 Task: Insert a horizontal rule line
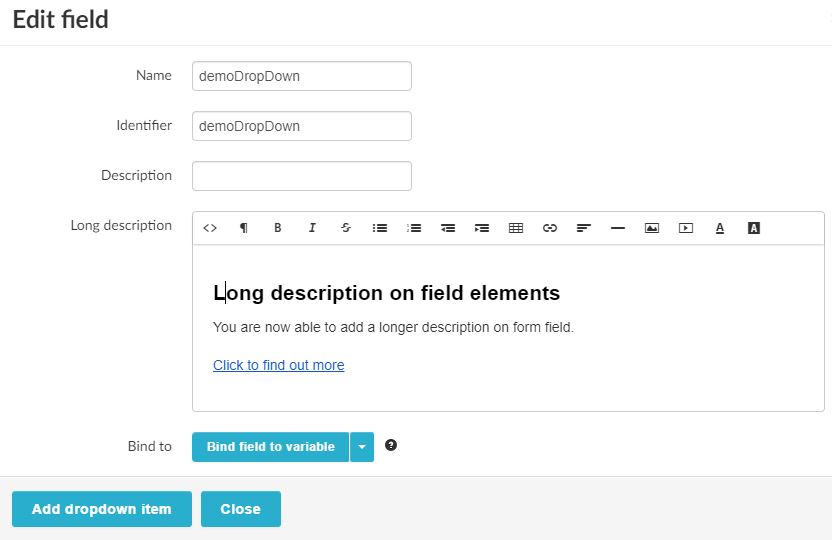[618, 228]
